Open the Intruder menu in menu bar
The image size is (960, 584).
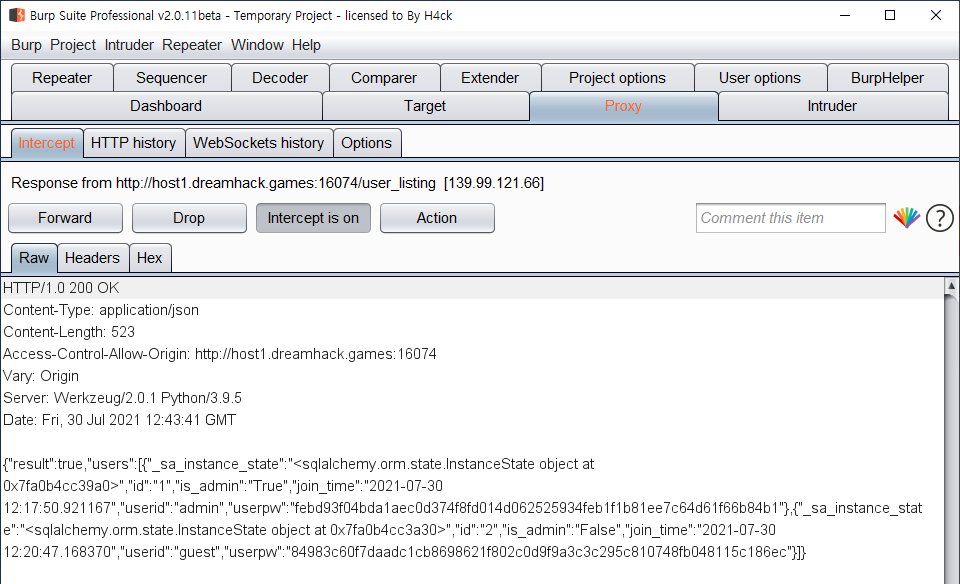pyautogui.click(x=129, y=45)
